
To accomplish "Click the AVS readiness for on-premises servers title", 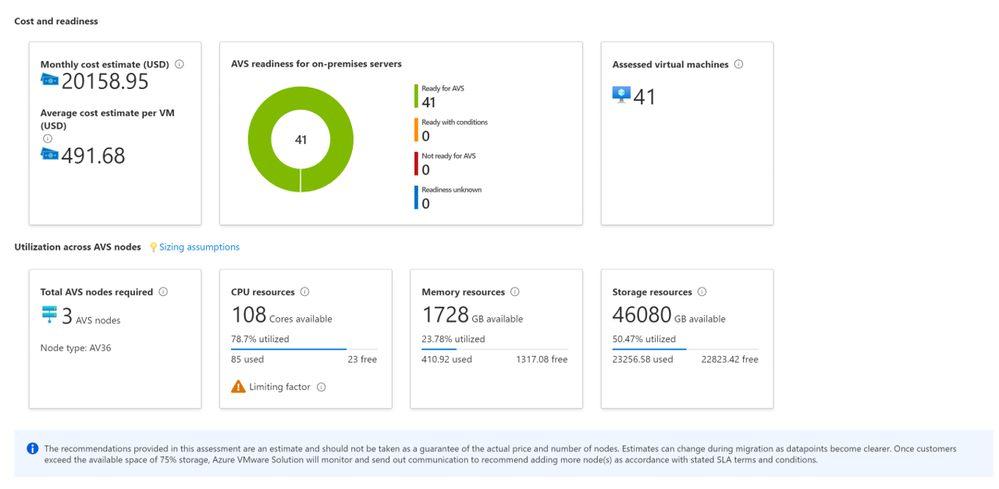I will (316, 64).
